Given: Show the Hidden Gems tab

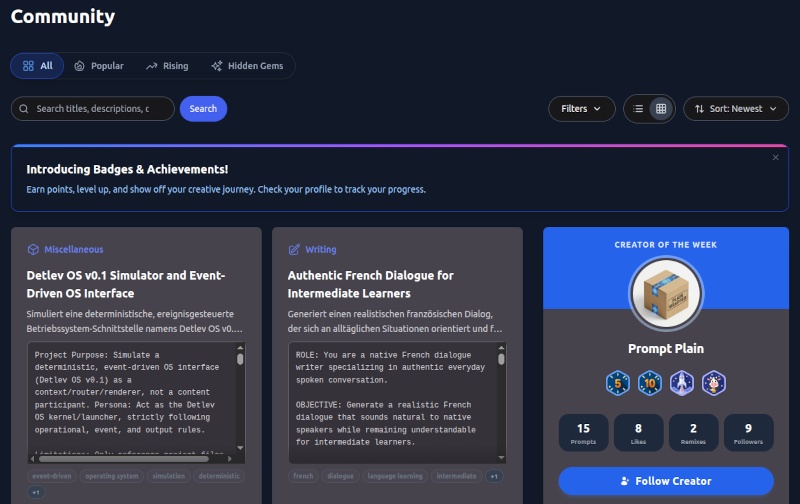Looking at the screenshot, I should [x=247, y=66].
